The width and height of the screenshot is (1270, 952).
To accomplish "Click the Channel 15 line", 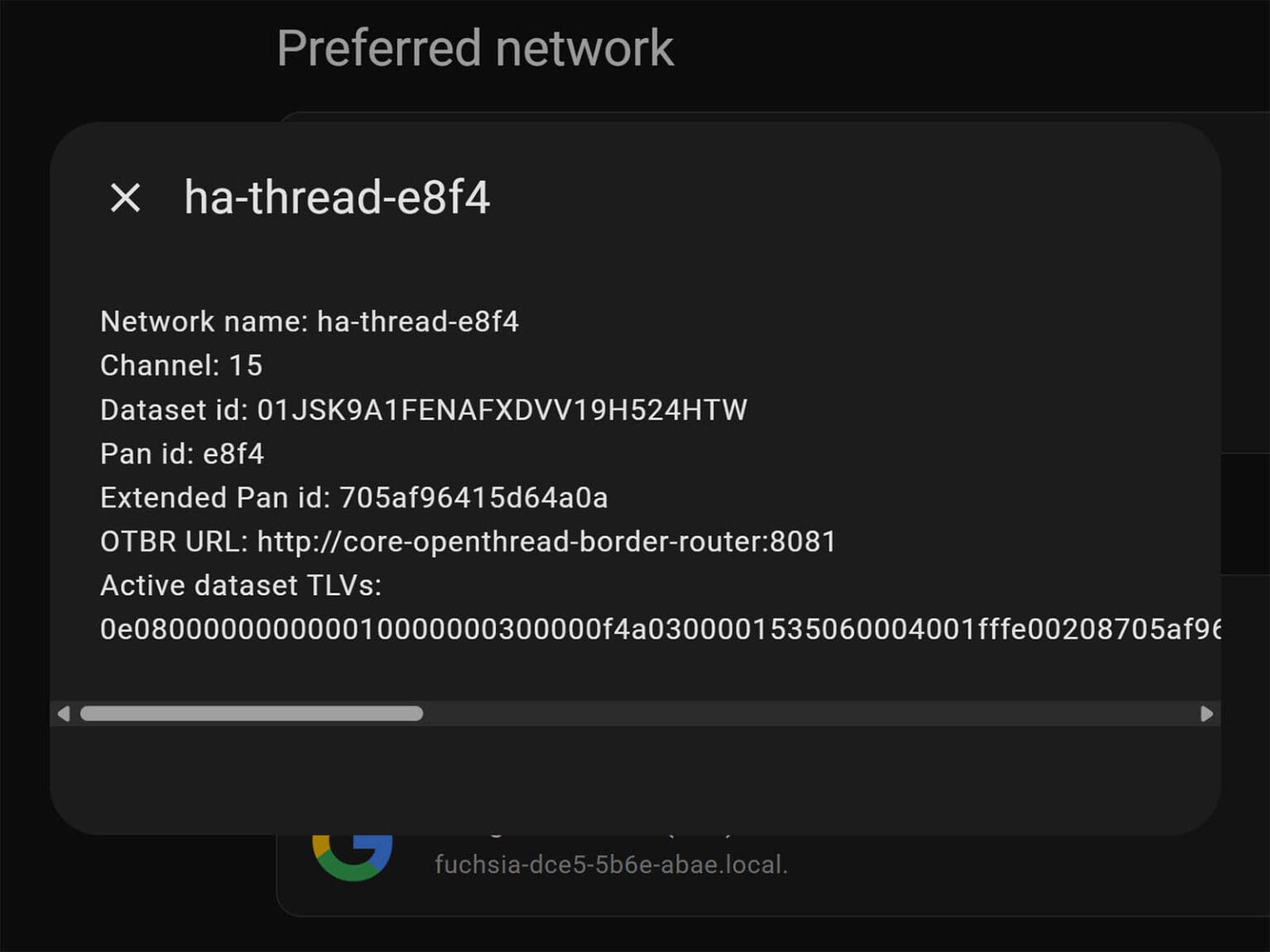I will pyautogui.click(x=181, y=364).
